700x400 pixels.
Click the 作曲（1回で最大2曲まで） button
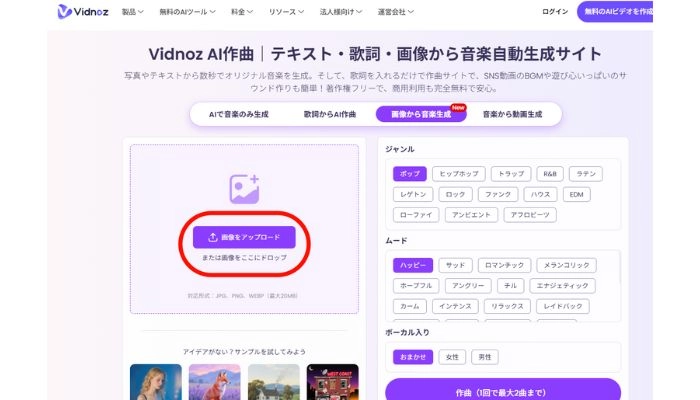503,391
